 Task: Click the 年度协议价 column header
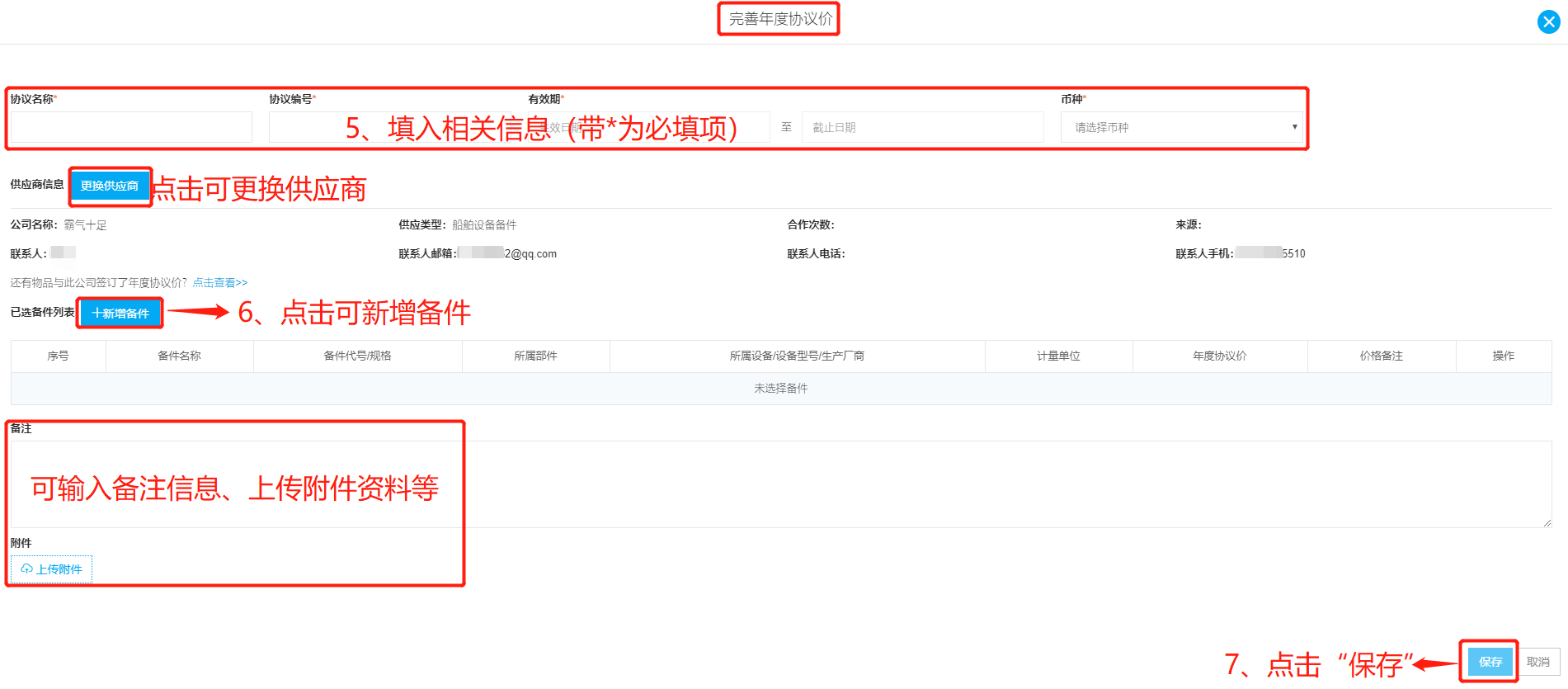point(1219,356)
